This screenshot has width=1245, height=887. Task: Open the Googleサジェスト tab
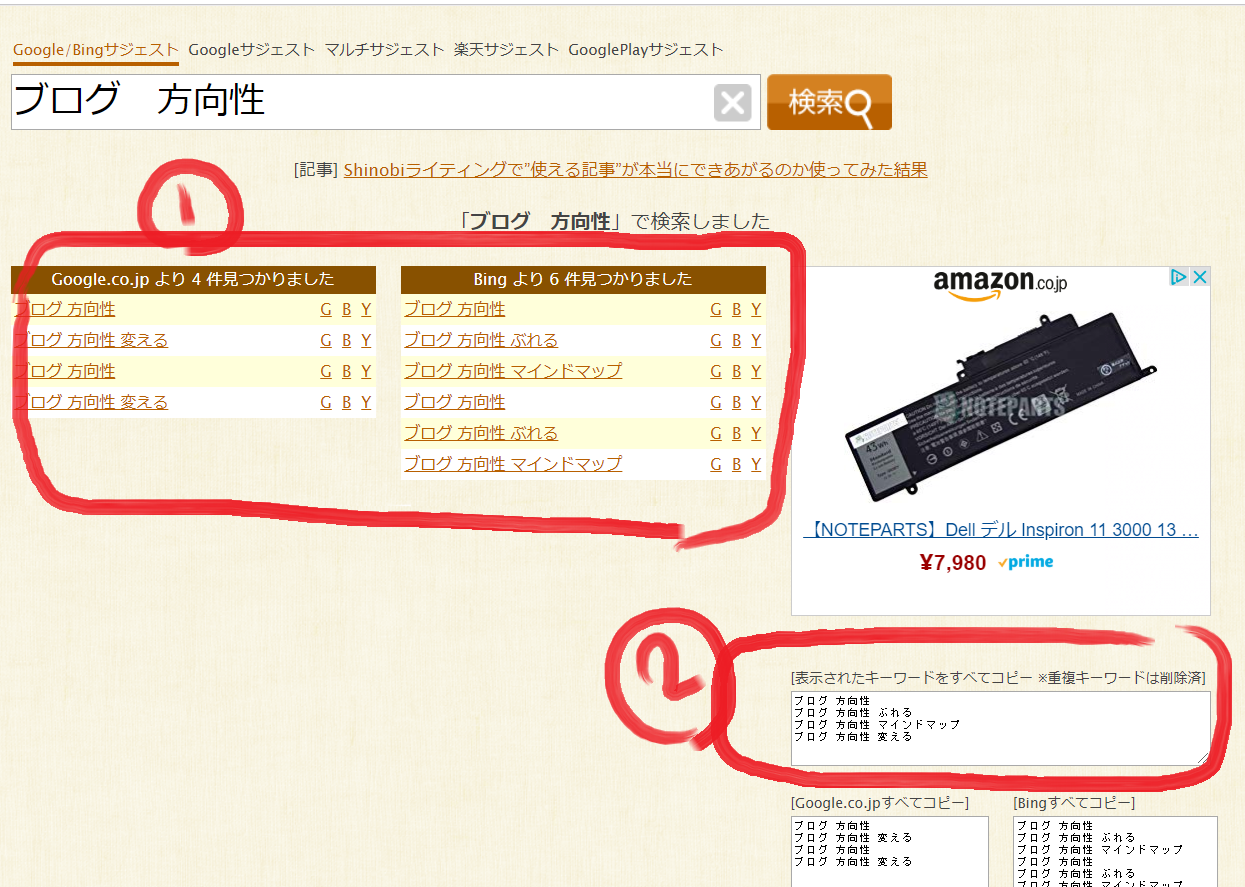coord(251,49)
